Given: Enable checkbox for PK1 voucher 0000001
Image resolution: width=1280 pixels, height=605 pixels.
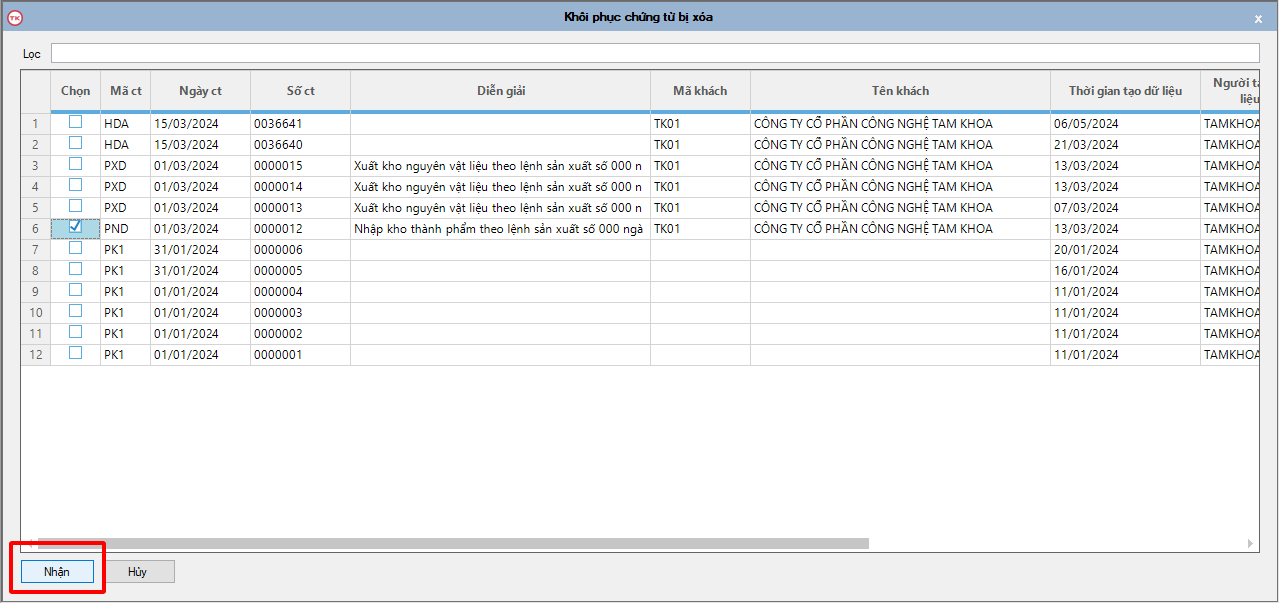Looking at the screenshot, I should pos(75,353).
